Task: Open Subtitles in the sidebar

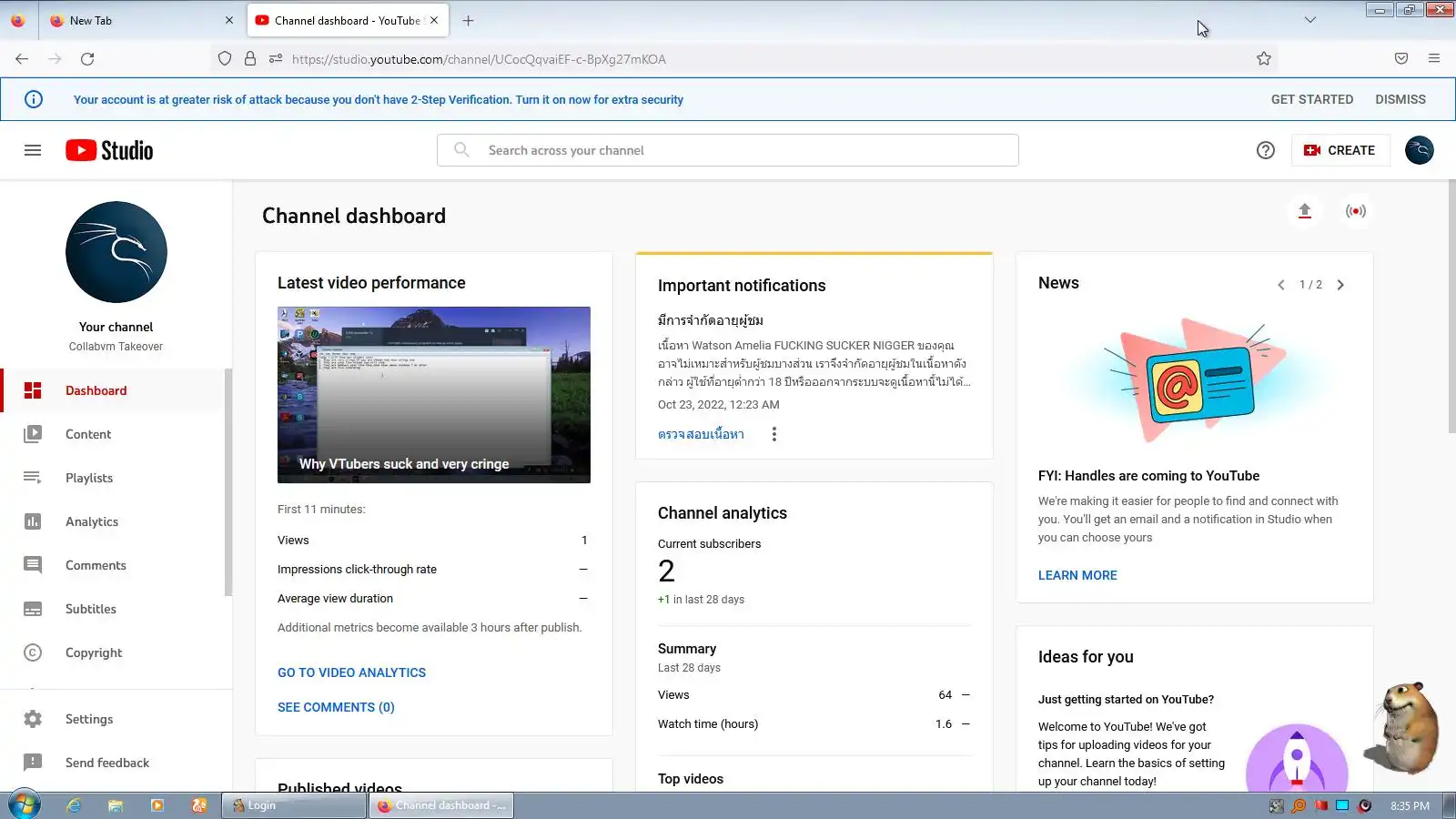Action: (113, 609)
